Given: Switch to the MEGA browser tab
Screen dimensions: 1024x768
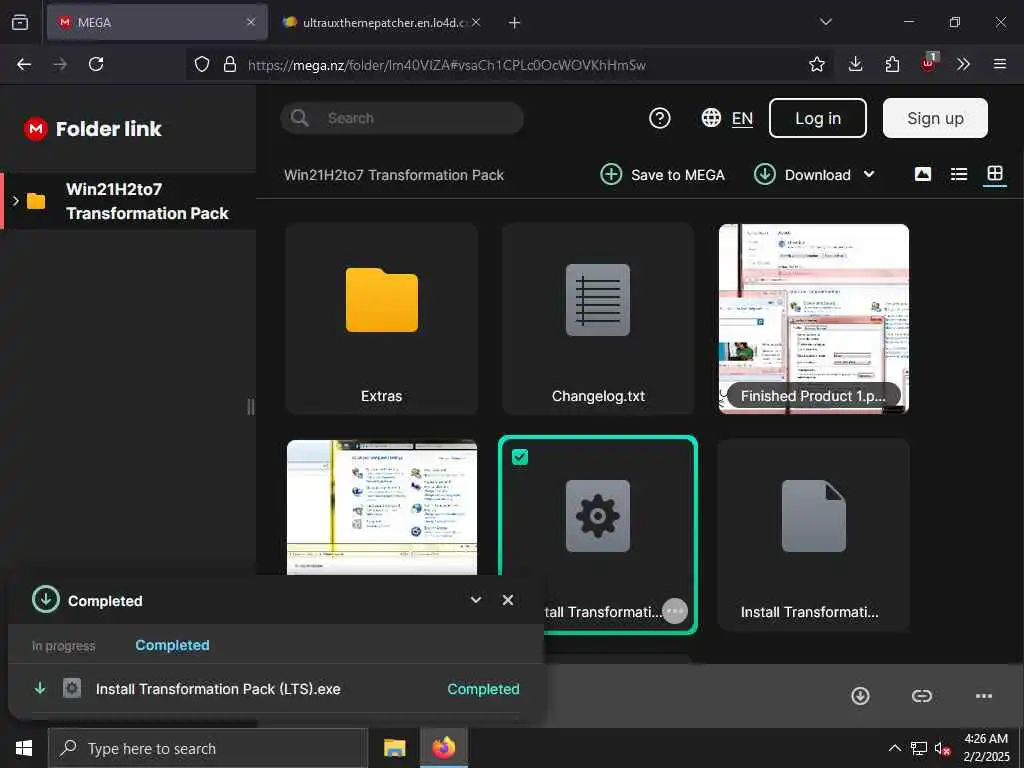Looking at the screenshot, I should [x=157, y=22].
